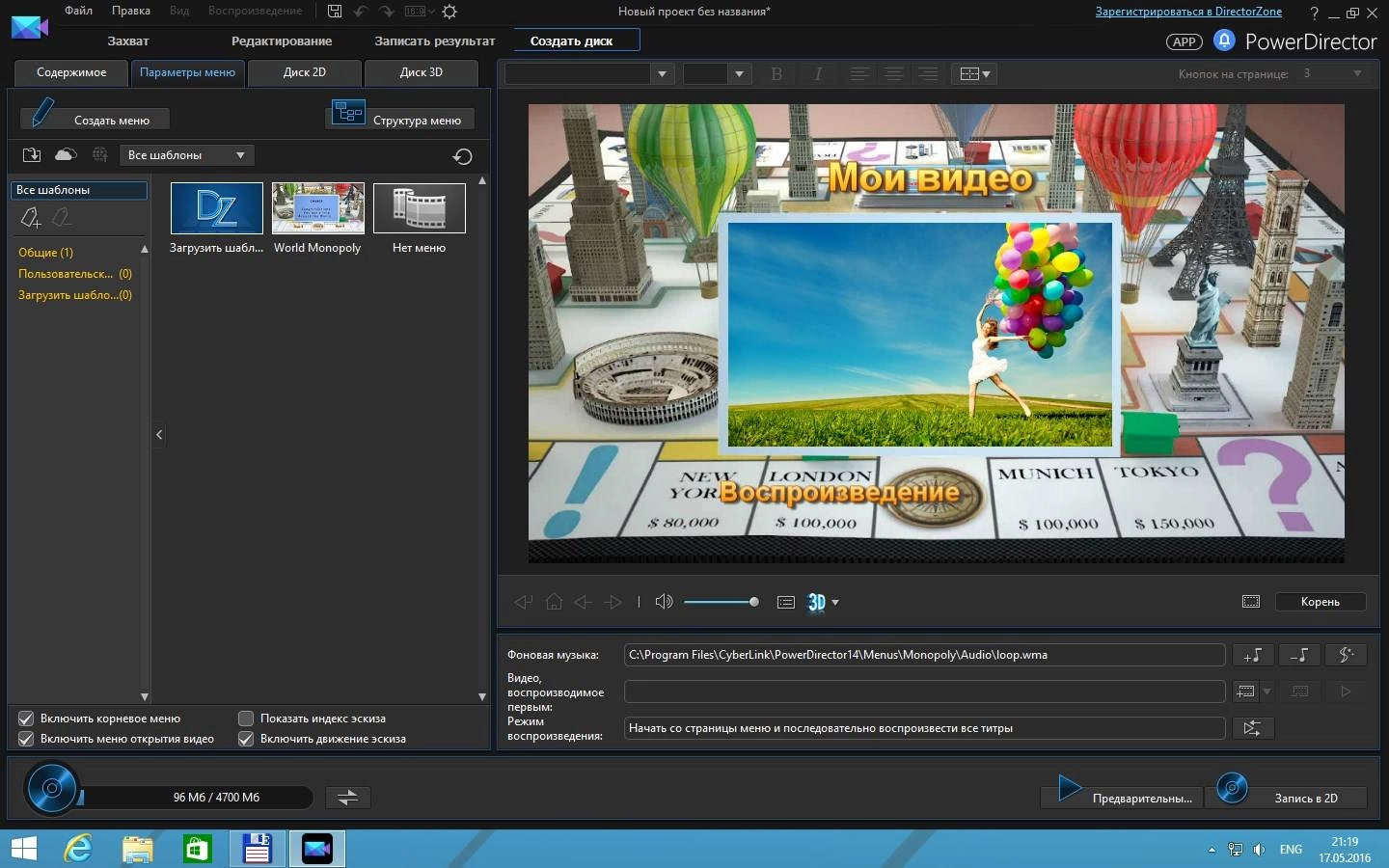Collapse the left panel with arrow

click(159, 435)
